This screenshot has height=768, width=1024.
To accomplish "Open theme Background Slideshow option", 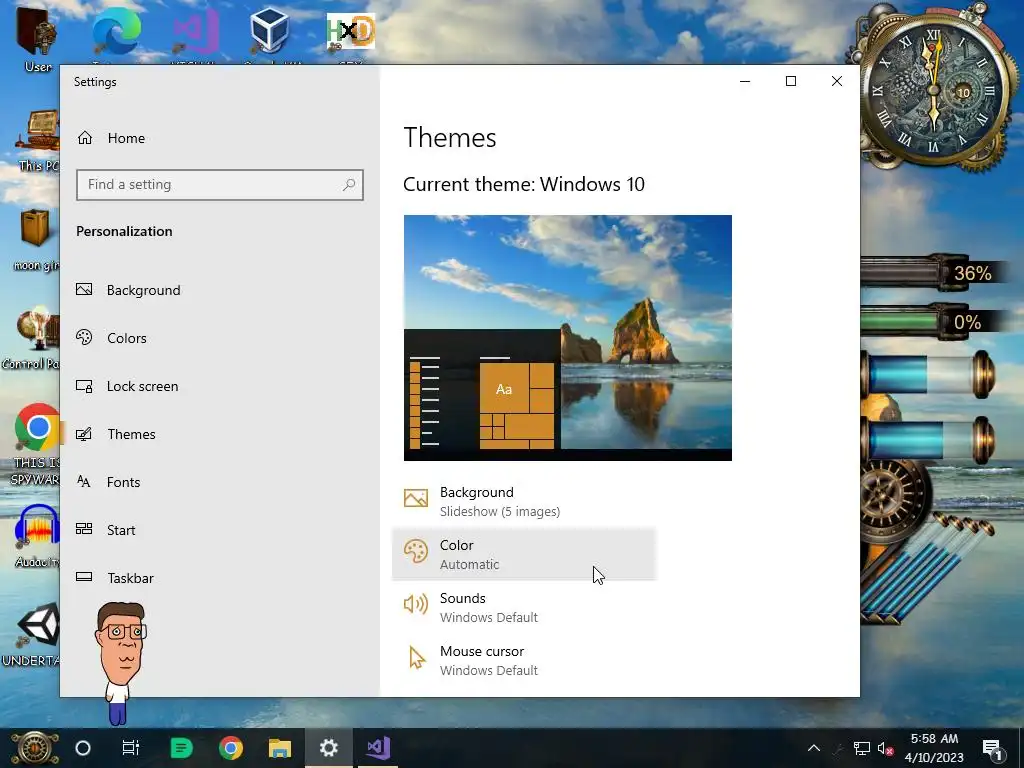I will coord(524,502).
